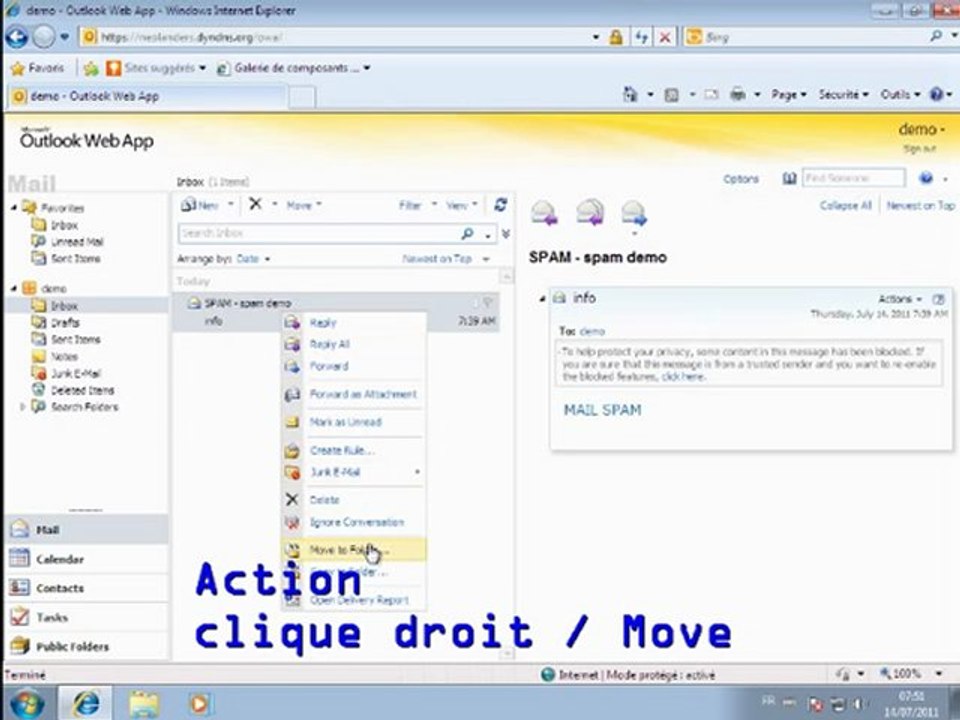Open the Actions dropdown in the message
The image size is (960, 720).
[900, 299]
